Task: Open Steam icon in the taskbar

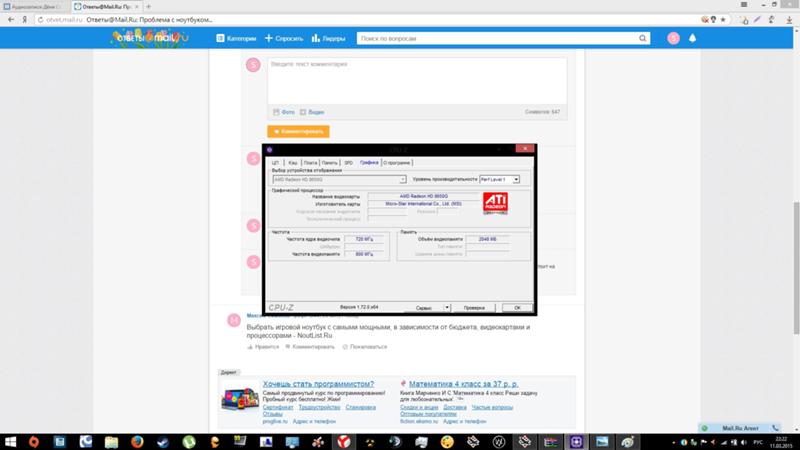Action: pyautogui.click(x=163, y=442)
